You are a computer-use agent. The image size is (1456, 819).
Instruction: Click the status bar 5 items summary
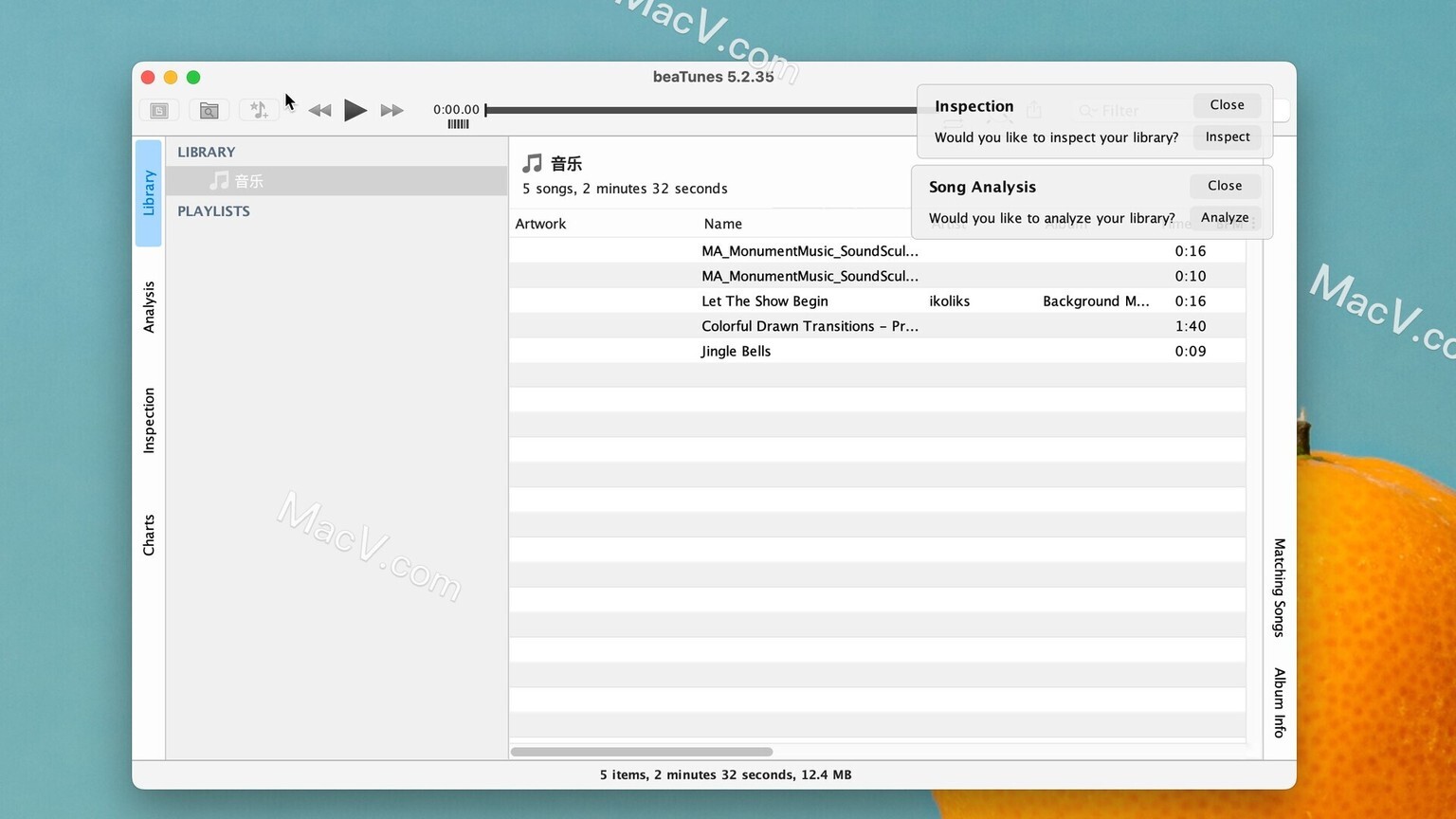click(x=725, y=774)
